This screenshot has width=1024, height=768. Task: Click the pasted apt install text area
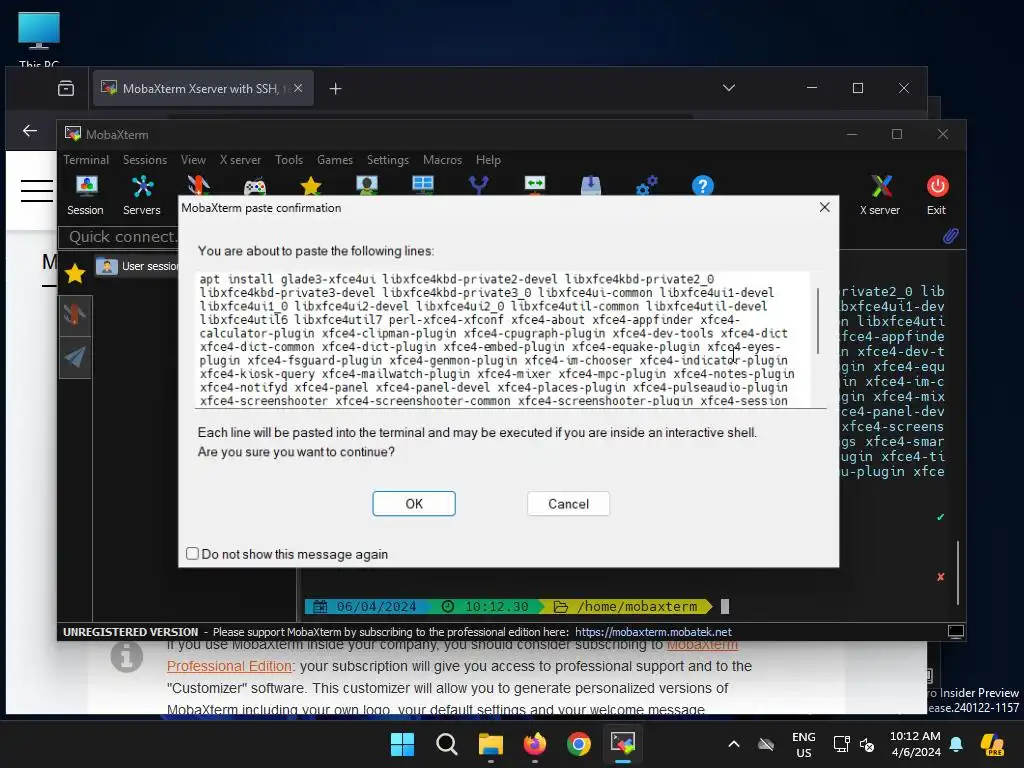pyautogui.click(x=502, y=340)
